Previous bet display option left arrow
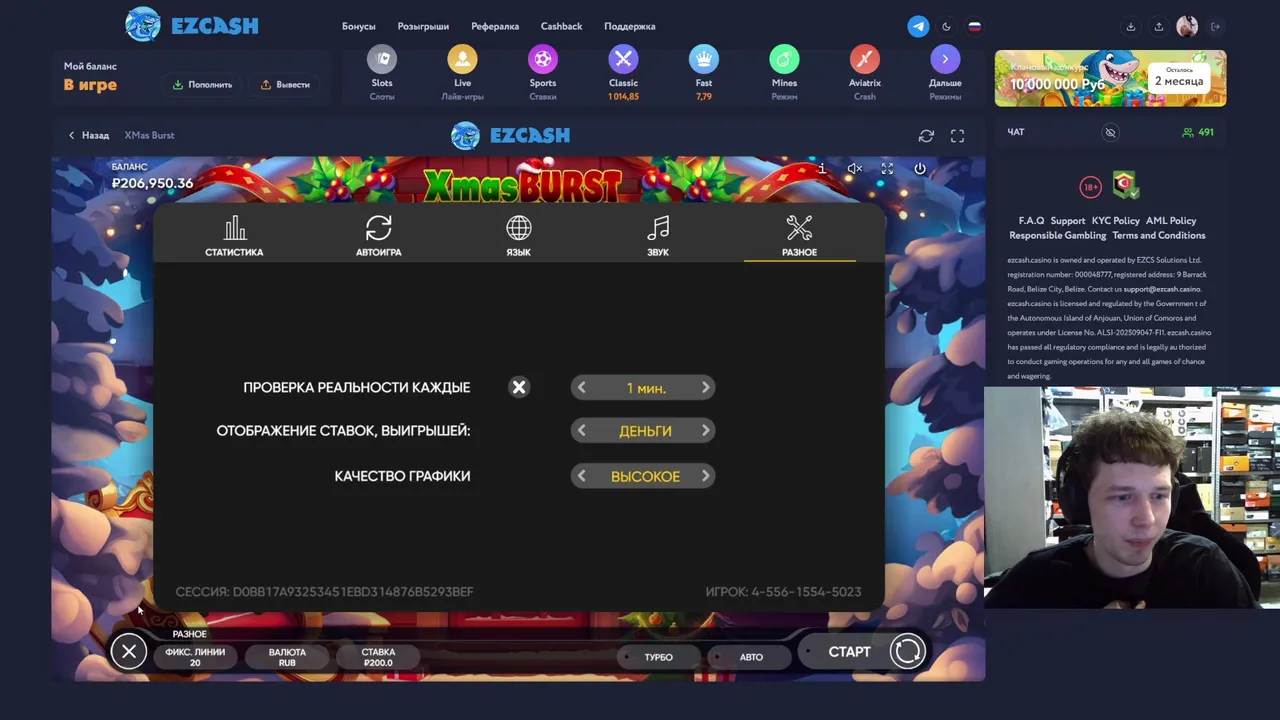 [581, 431]
